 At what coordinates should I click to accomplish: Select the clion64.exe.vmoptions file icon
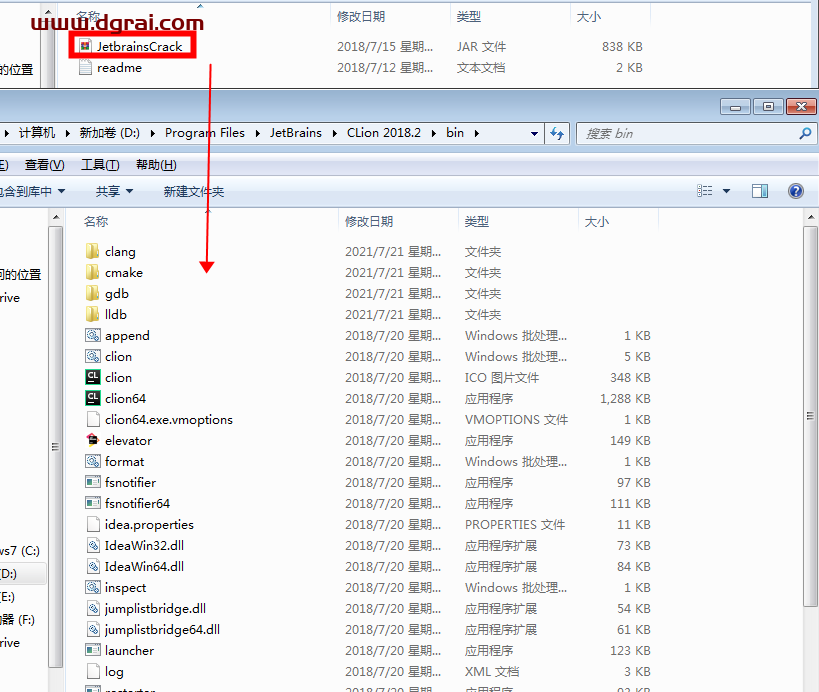click(93, 419)
